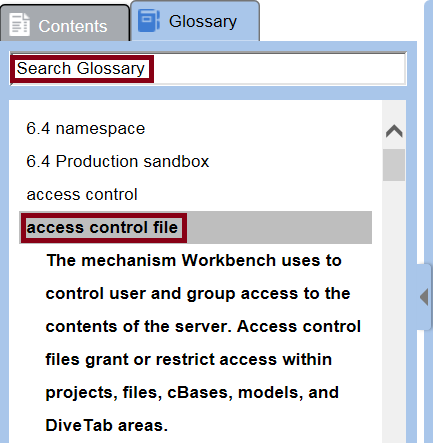This screenshot has width=433, height=443.
Task: Expand the '6.4 Production sandbox' term
Action: coord(117,161)
